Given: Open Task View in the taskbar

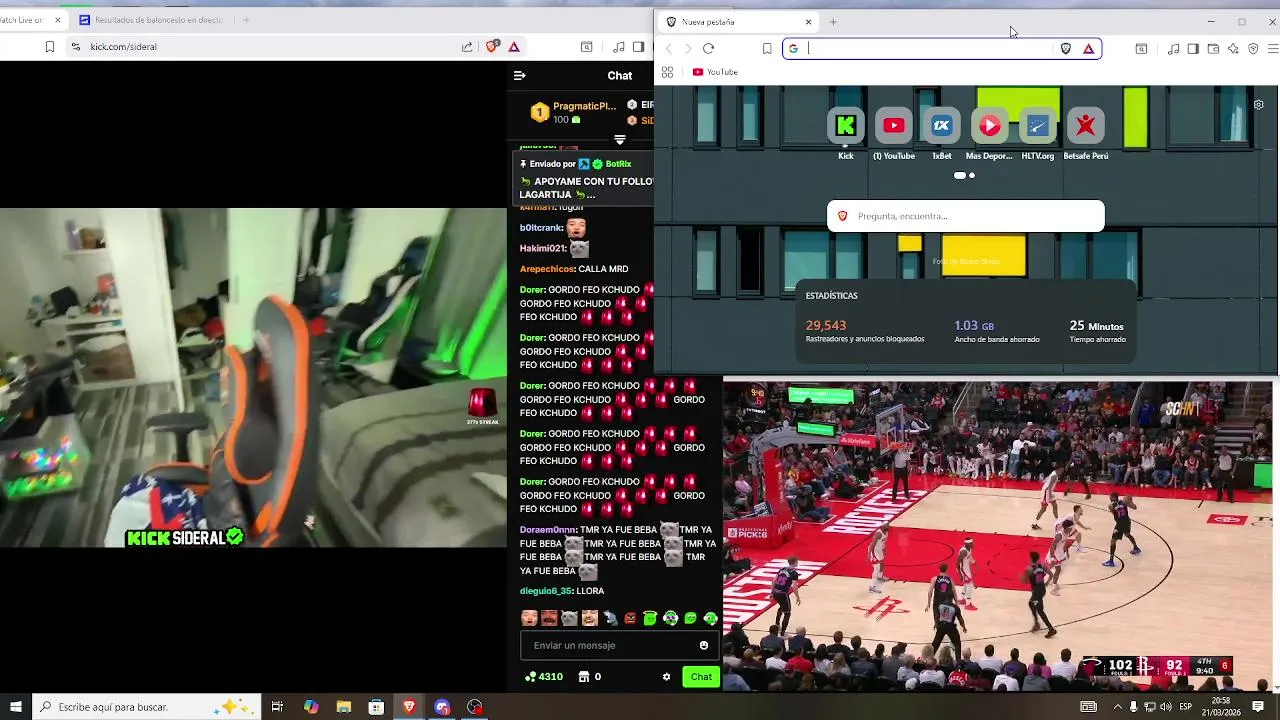Looking at the screenshot, I should (x=277, y=707).
